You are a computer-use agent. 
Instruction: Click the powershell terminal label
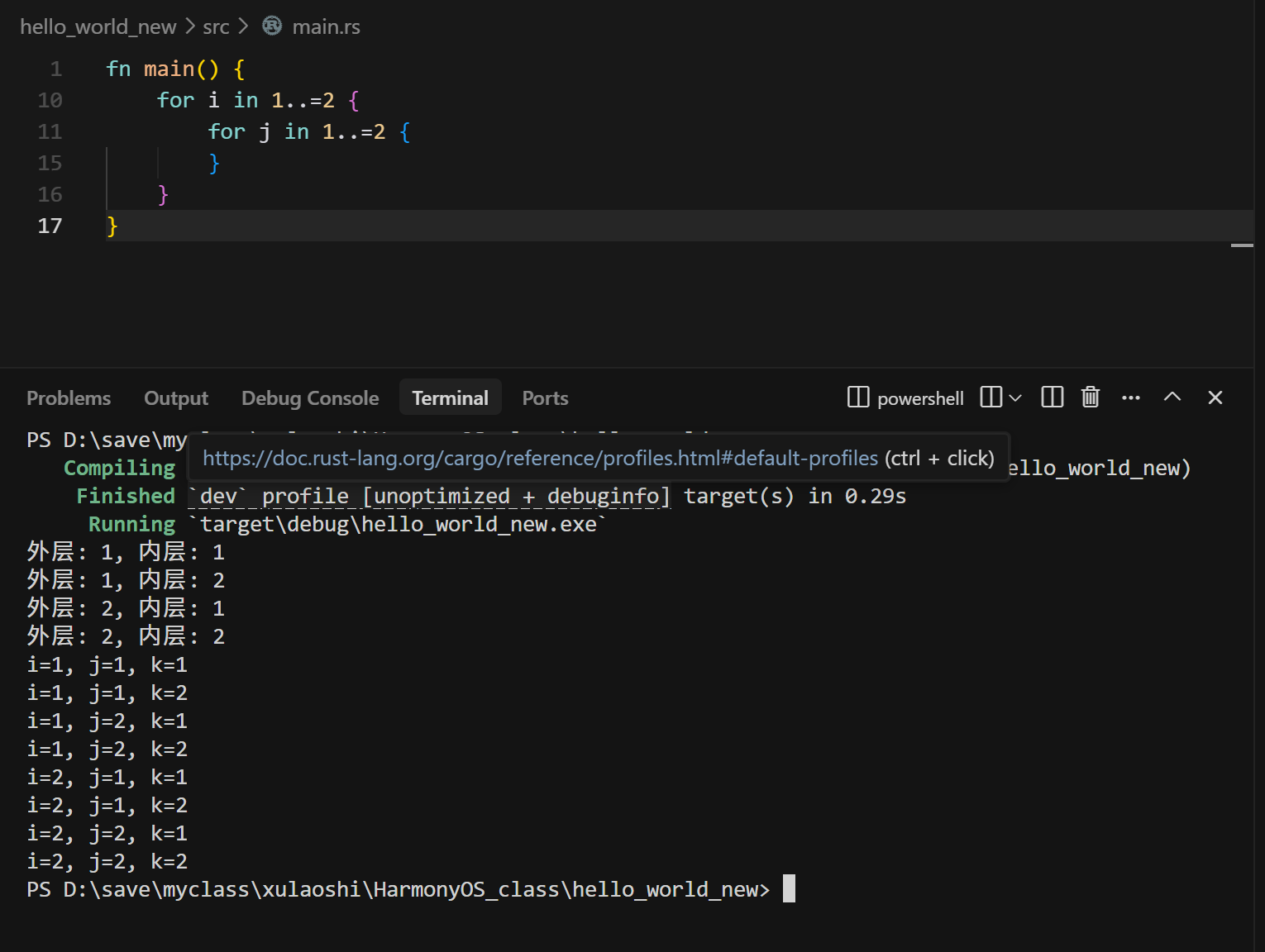920,398
